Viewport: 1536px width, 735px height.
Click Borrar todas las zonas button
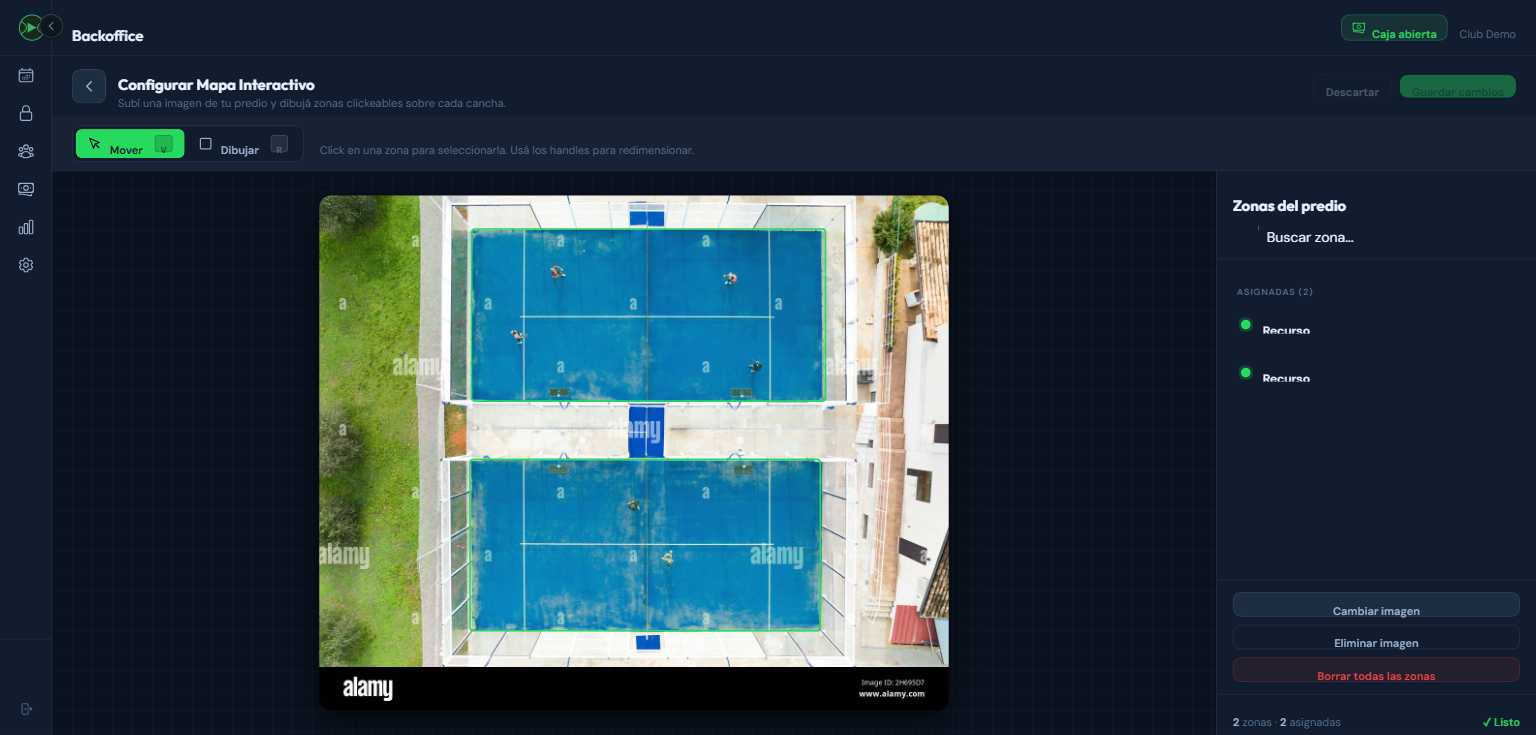click(1376, 670)
